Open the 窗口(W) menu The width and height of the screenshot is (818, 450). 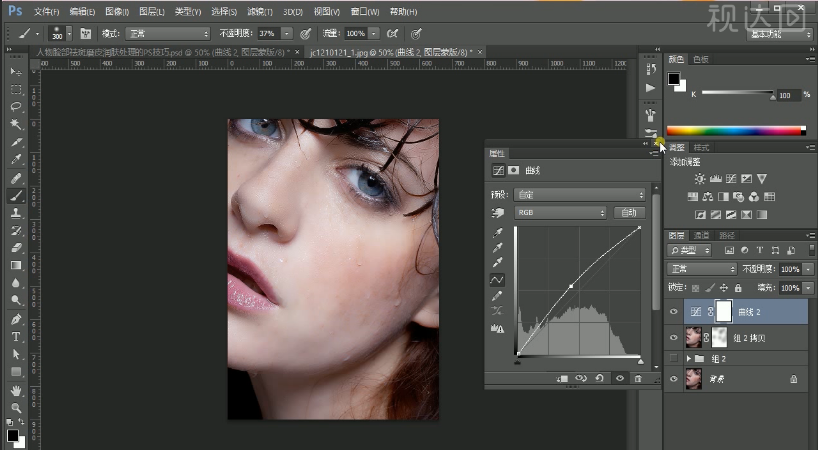365,11
